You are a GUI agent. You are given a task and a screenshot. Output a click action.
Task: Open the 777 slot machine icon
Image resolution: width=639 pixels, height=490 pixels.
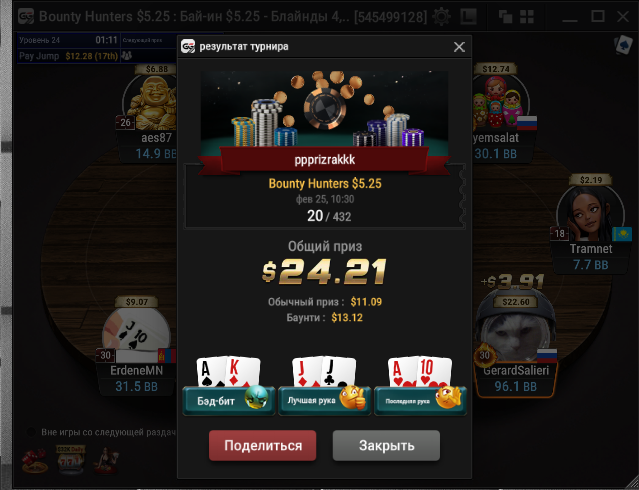coord(70,460)
